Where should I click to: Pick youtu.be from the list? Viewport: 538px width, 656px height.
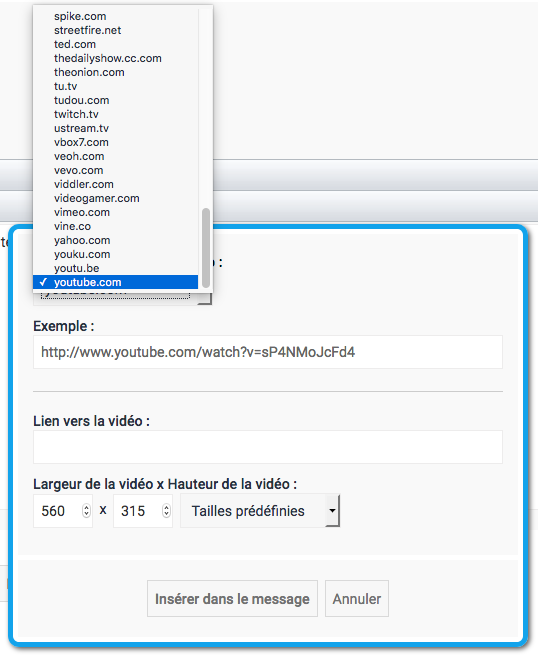click(x=115, y=268)
